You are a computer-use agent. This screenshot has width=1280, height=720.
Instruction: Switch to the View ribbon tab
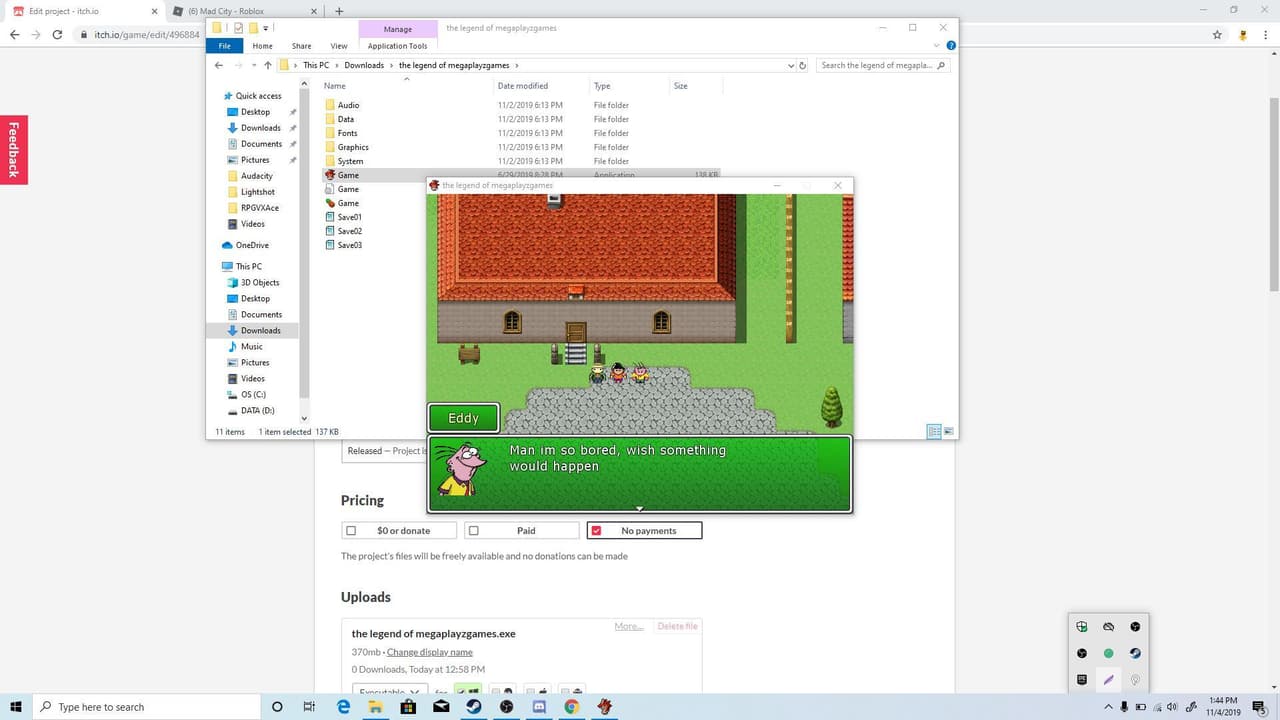[x=339, y=46]
